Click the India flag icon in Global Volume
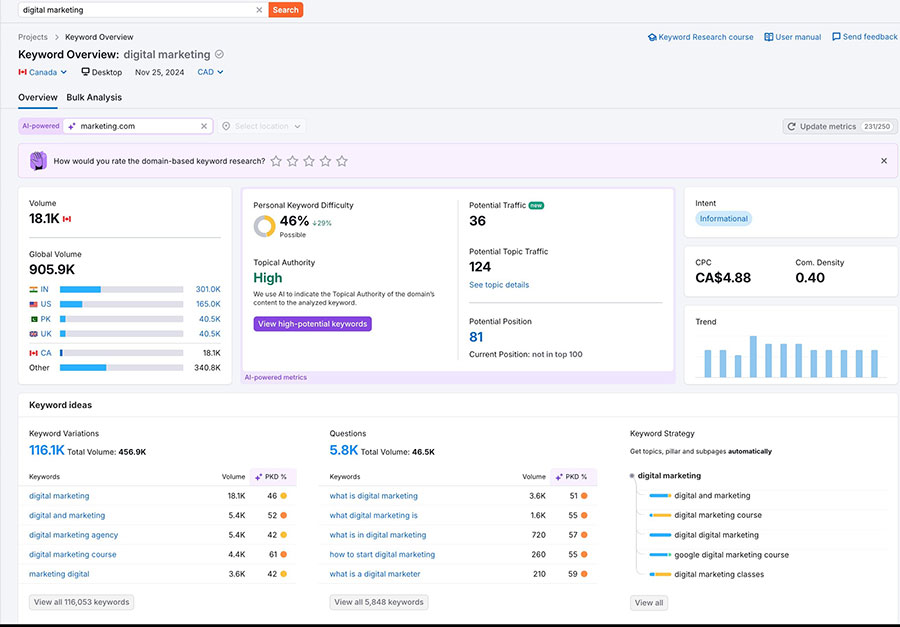Viewport: 900px width, 627px height. pos(33,289)
